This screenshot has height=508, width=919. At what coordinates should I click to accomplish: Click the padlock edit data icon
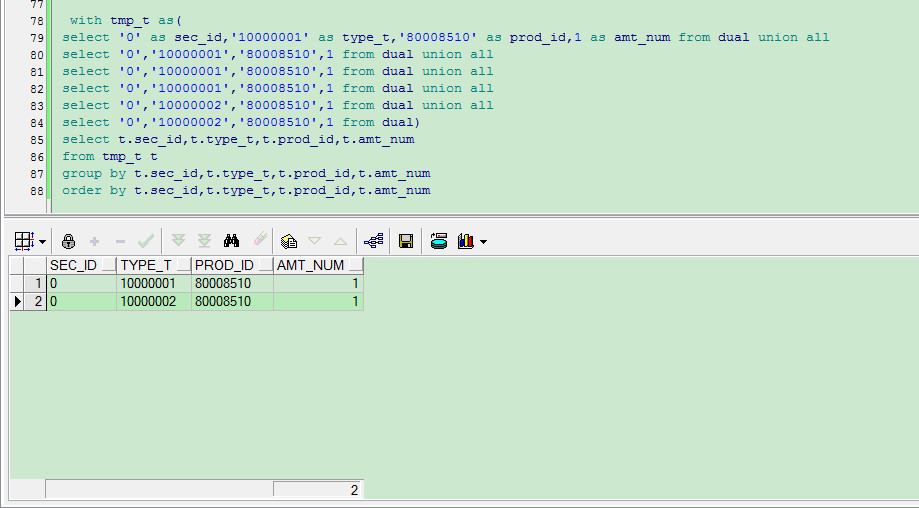(69, 241)
